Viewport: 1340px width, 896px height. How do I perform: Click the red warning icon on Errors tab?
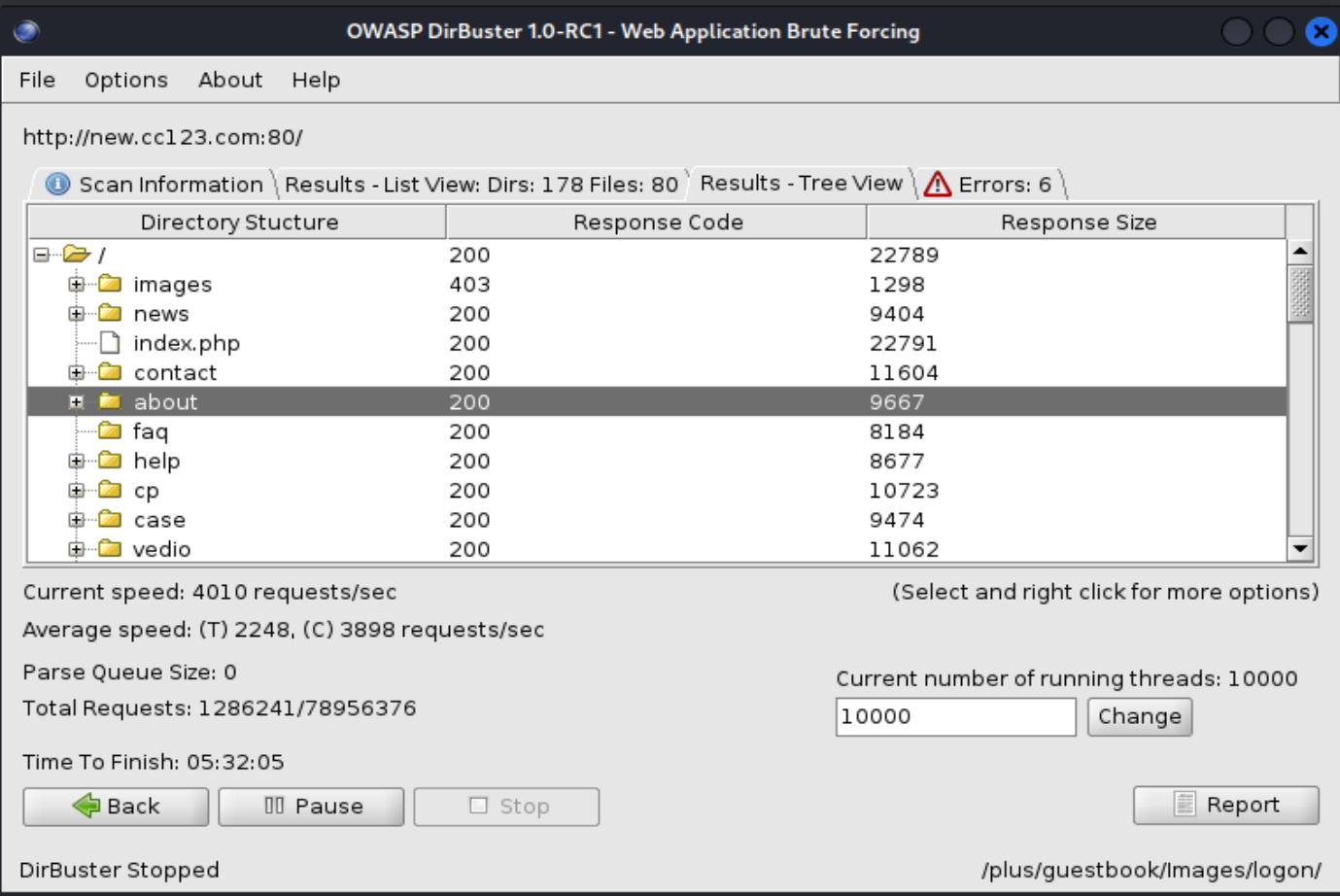click(938, 184)
